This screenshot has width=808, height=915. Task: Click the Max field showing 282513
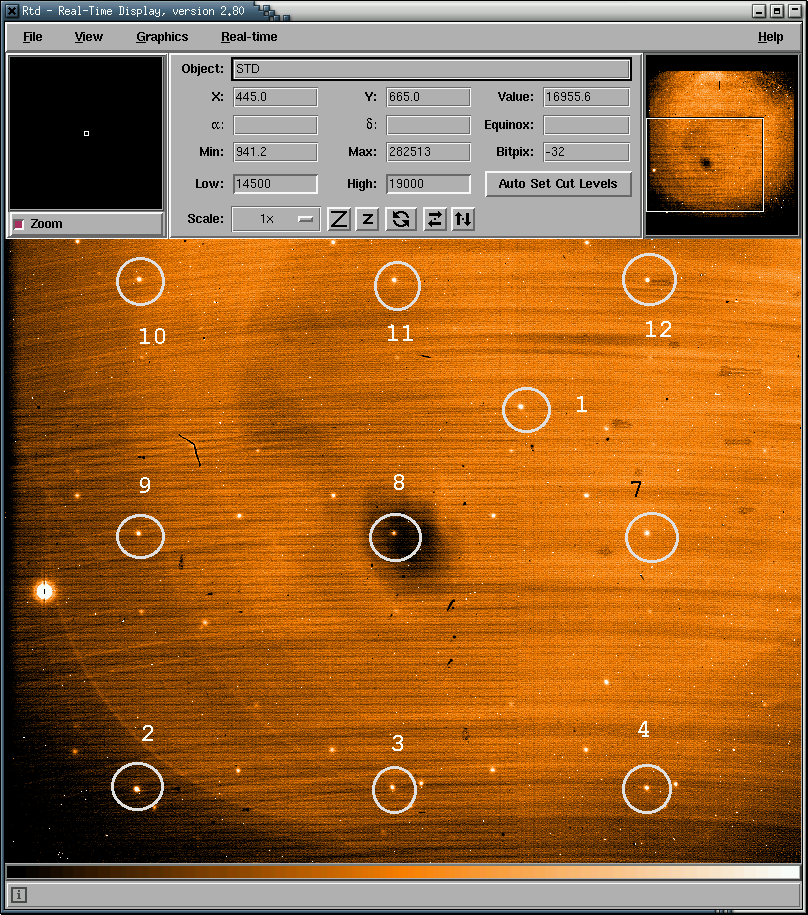click(x=428, y=152)
